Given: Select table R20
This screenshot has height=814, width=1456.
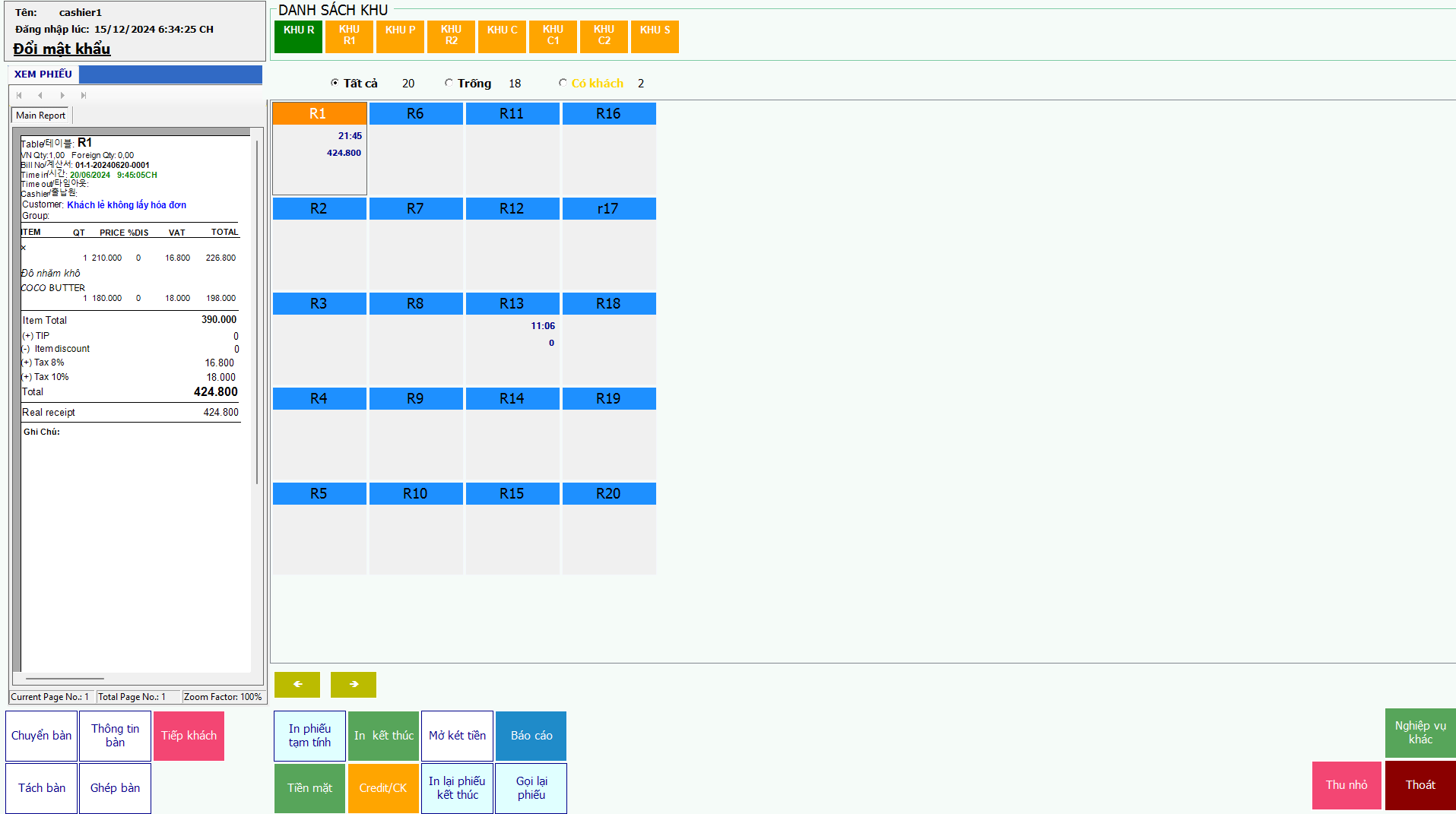Looking at the screenshot, I should point(609,528).
